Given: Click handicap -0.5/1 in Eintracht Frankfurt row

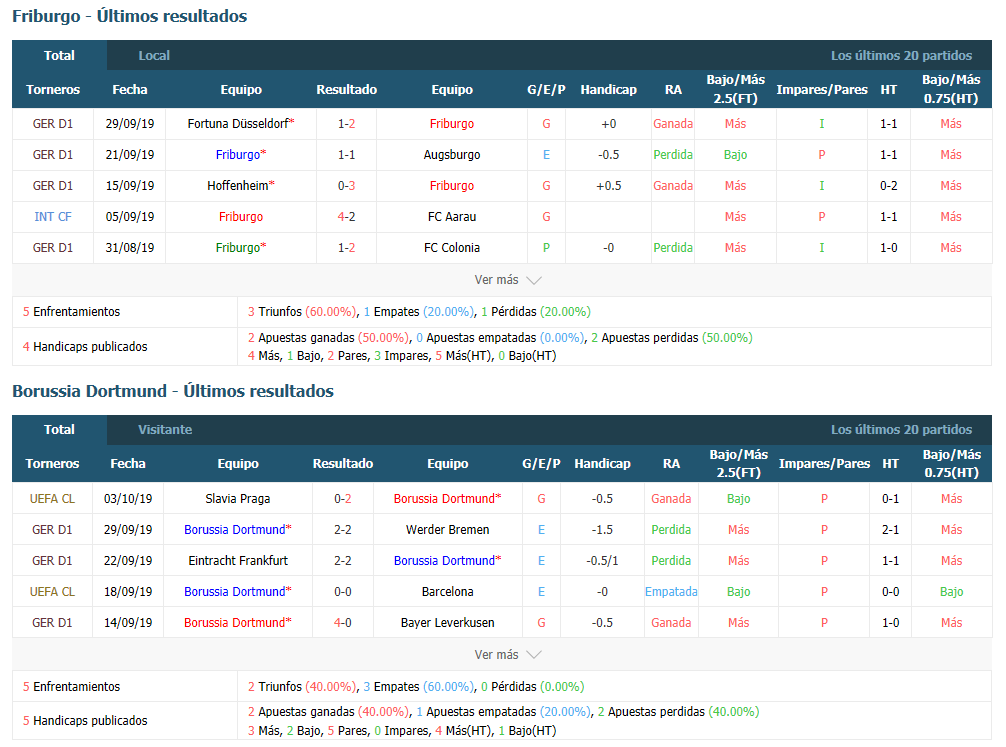Looking at the screenshot, I should (x=602, y=560).
